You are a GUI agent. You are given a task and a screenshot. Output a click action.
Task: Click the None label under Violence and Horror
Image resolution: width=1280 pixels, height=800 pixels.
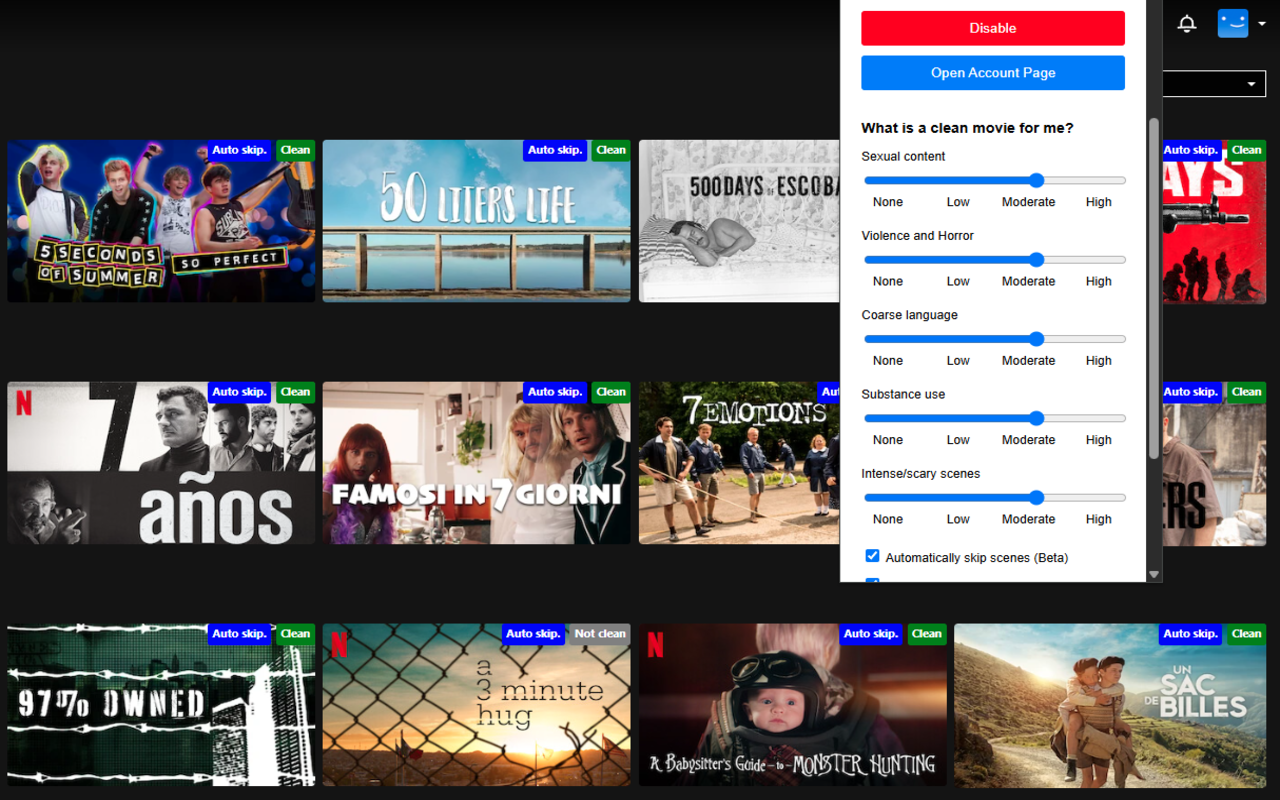click(x=887, y=281)
